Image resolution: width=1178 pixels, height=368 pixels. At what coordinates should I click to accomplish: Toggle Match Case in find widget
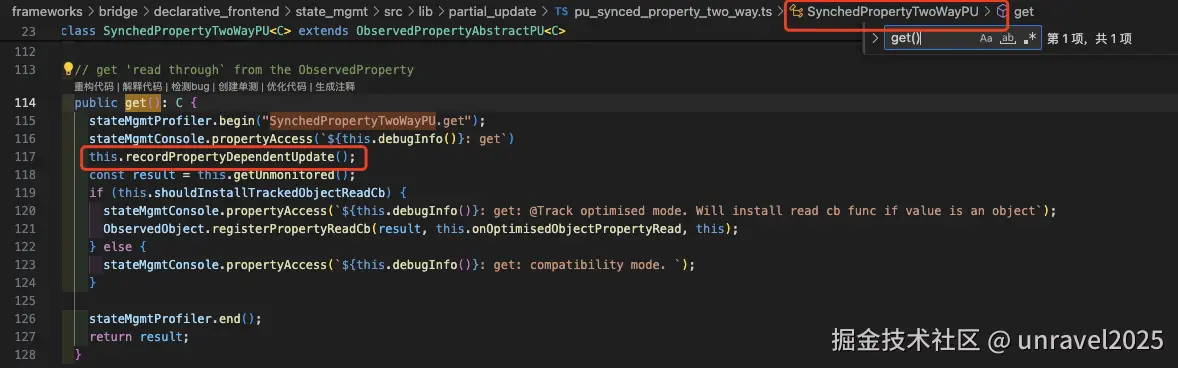[x=986, y=38]
